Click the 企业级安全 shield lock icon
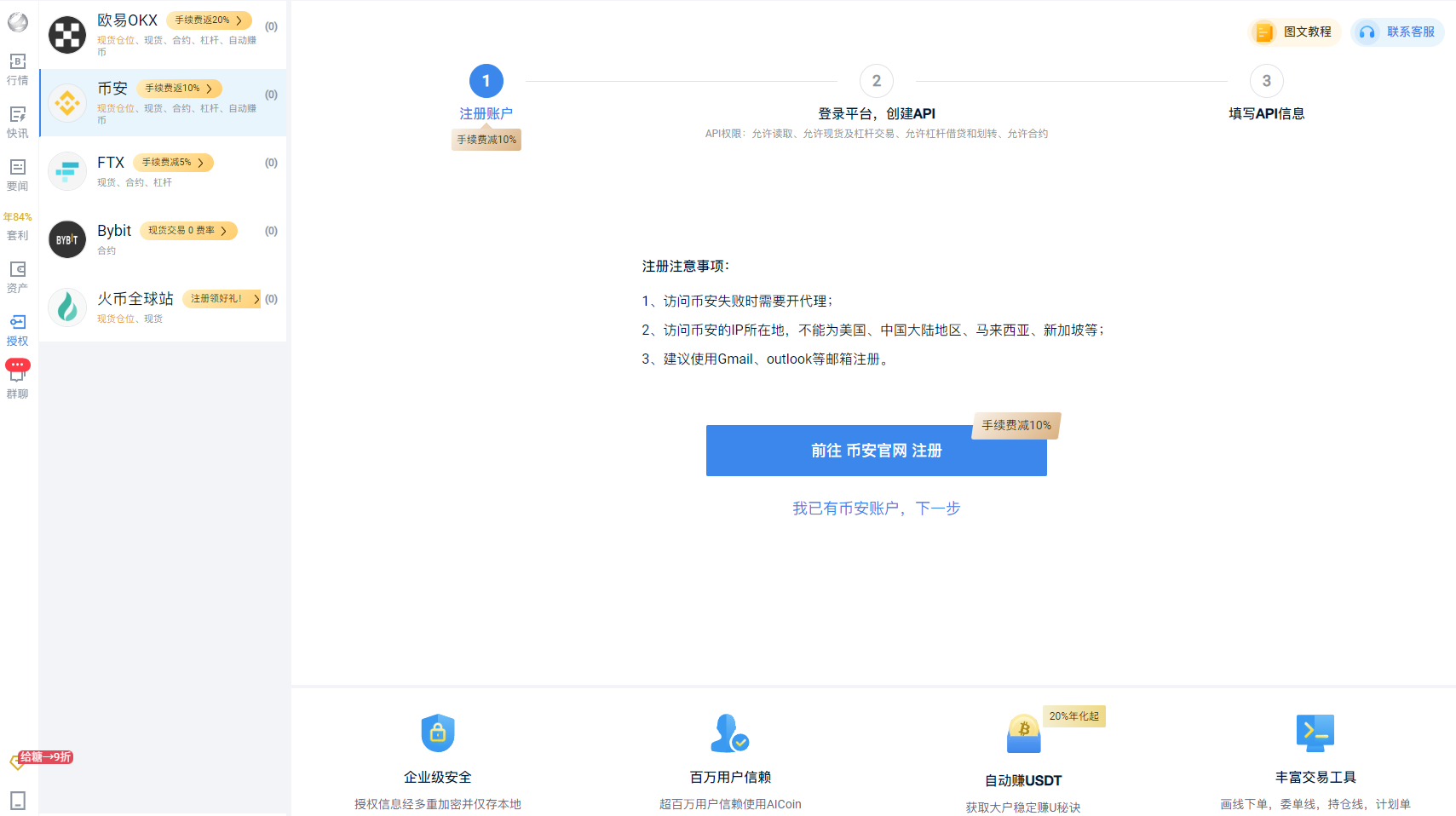Viewport: 1456px width, 816px height. 438,733
